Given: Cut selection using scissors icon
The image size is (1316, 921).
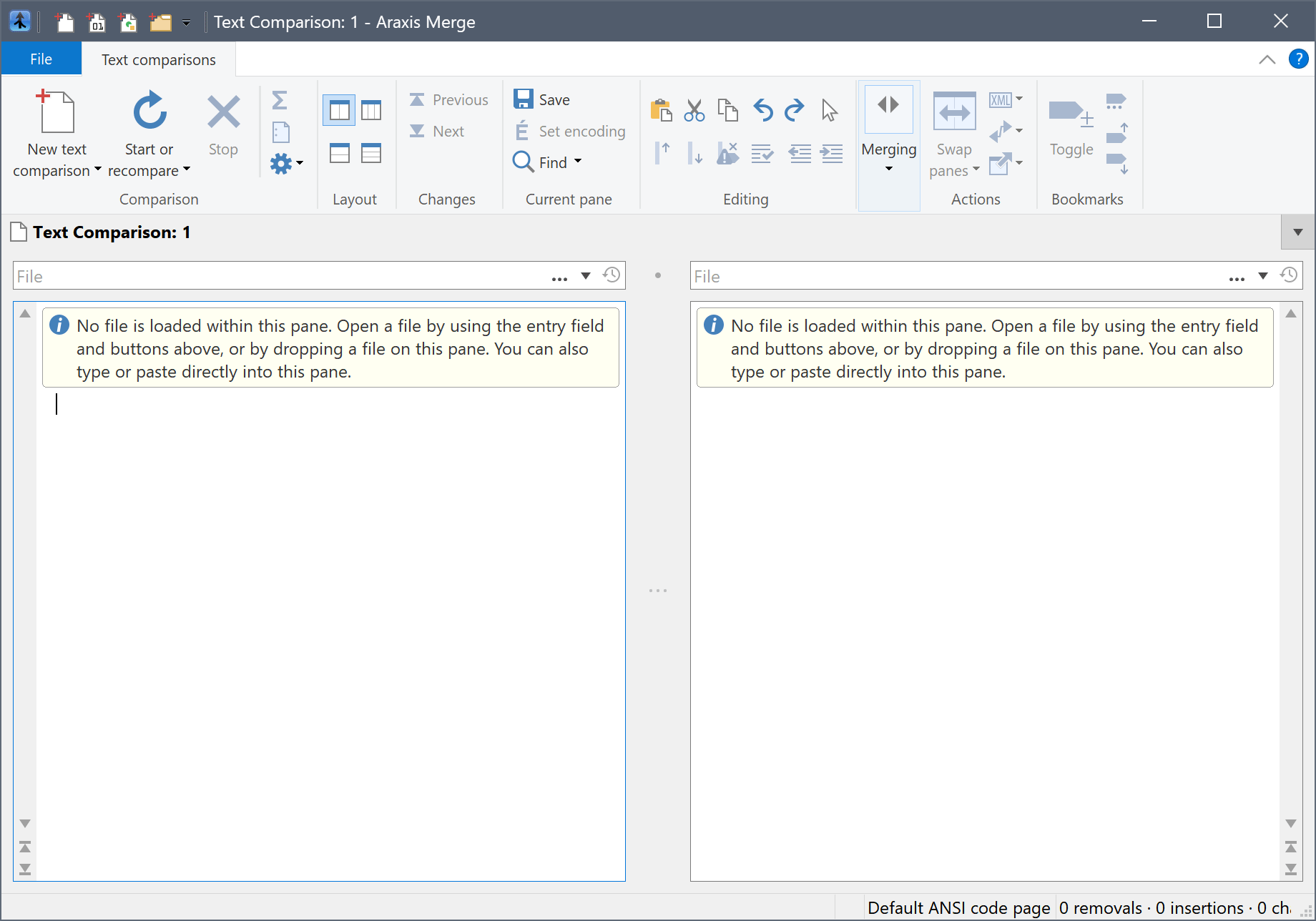Looking at the screenshot, I should pyautogui.click(x=693, y=110).
